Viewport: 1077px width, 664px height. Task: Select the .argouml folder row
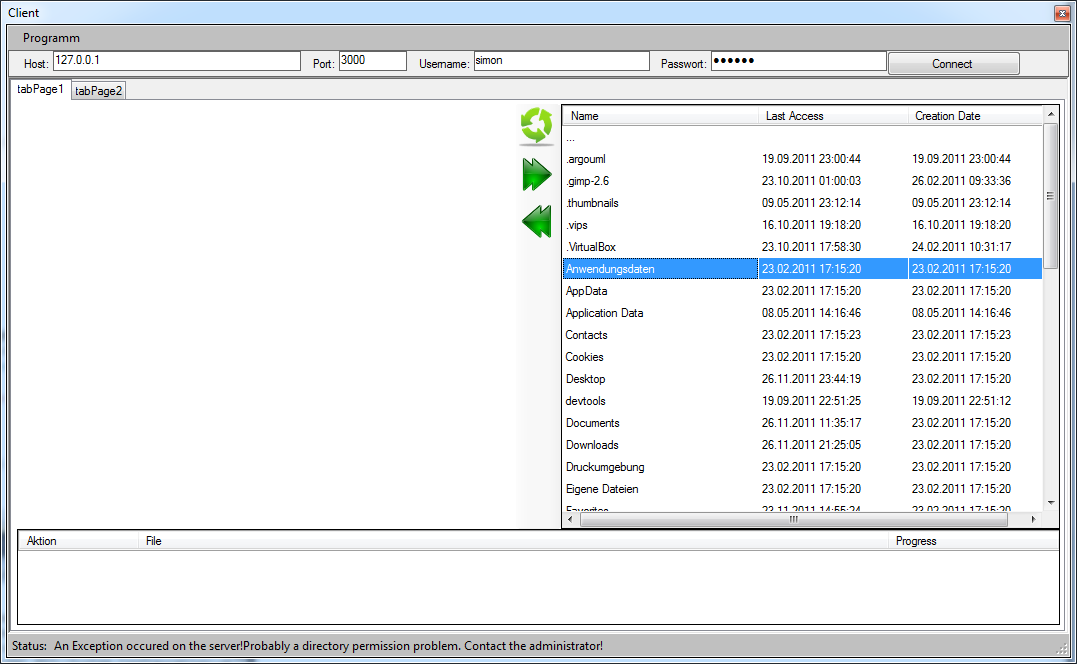click(802, 159)
